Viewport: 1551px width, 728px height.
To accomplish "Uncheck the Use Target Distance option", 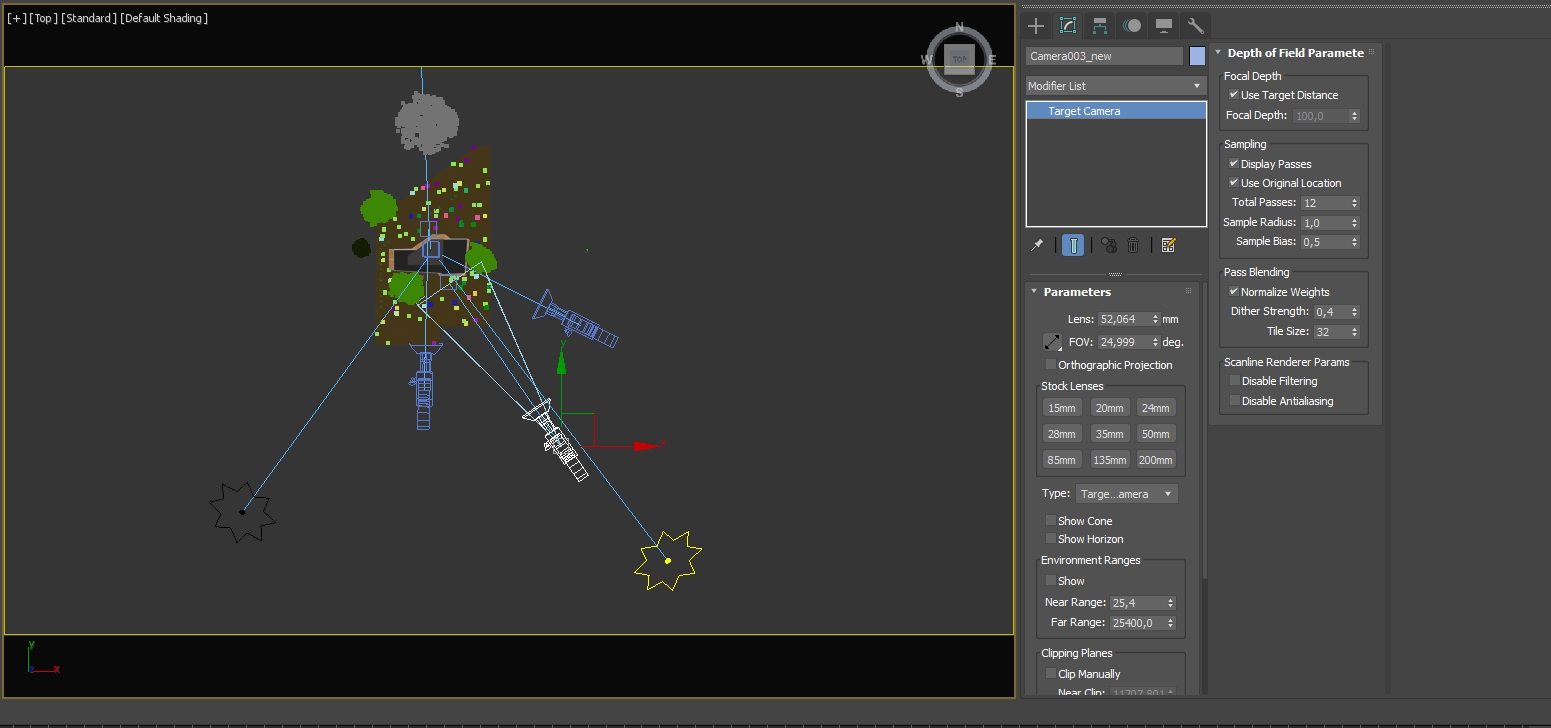I will coord(1234,95).
